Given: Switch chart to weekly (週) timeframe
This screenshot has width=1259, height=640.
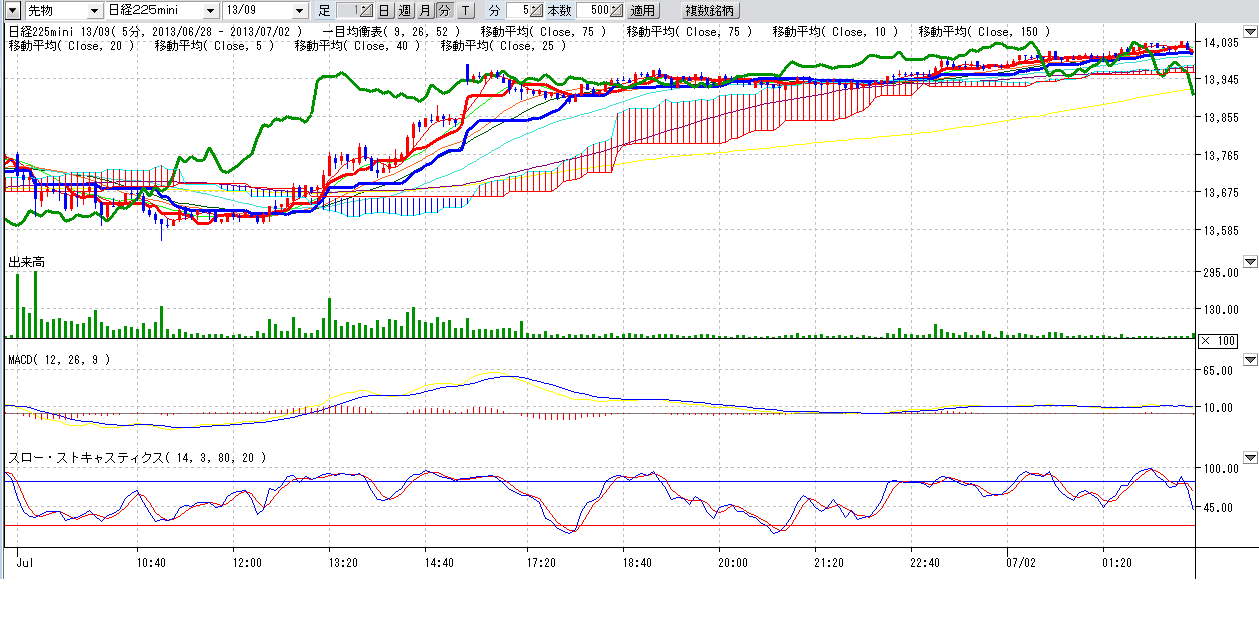Looking at the screenshot, I should click(x=404, y=11).
